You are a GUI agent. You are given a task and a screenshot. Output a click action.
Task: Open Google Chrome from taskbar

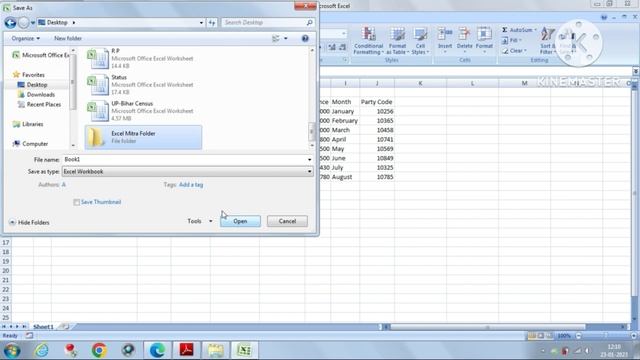pyautogui.click(x=99, y=350)
